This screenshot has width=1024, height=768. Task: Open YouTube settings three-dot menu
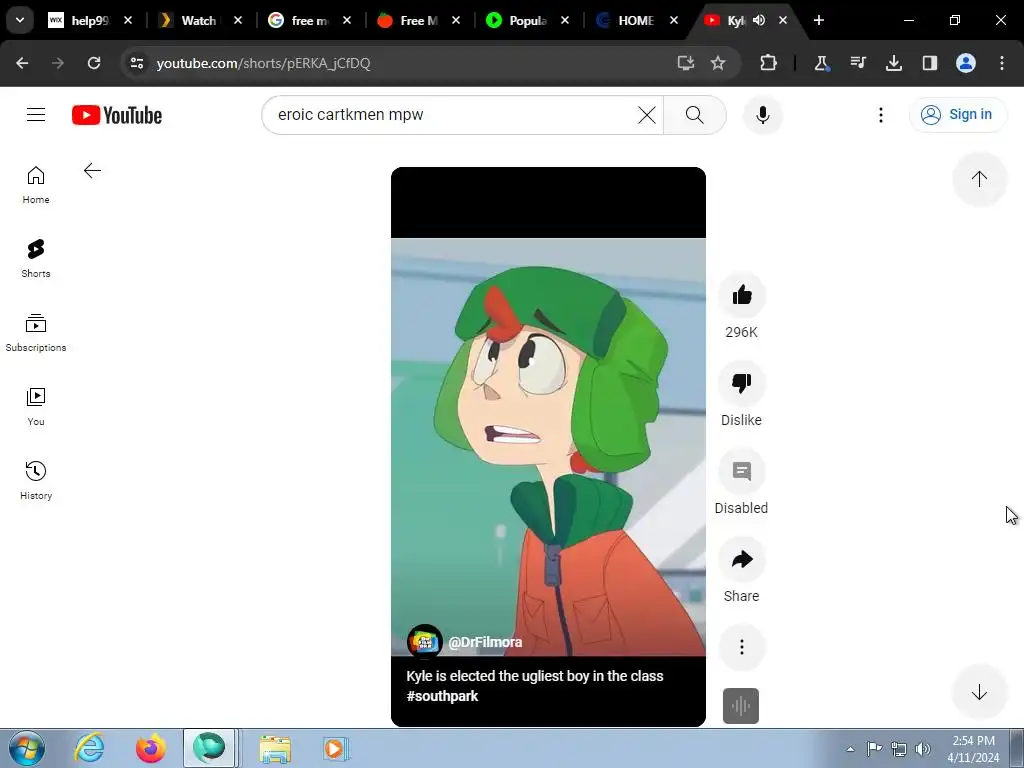[x=881, y=115]
